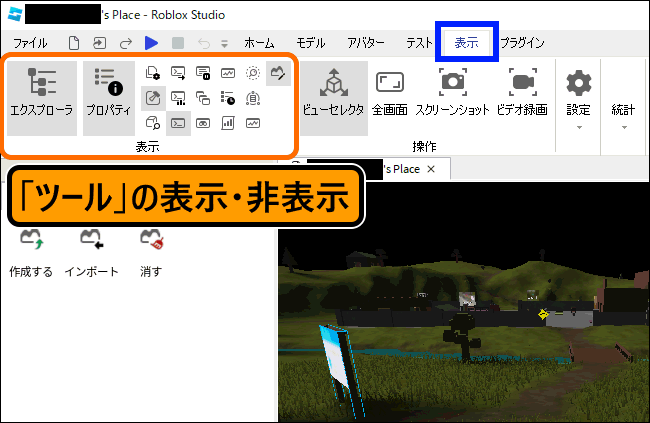
Task: Click the terrain 消す (Clear) button
Action: pyautogui.click(x=151, y=253)
